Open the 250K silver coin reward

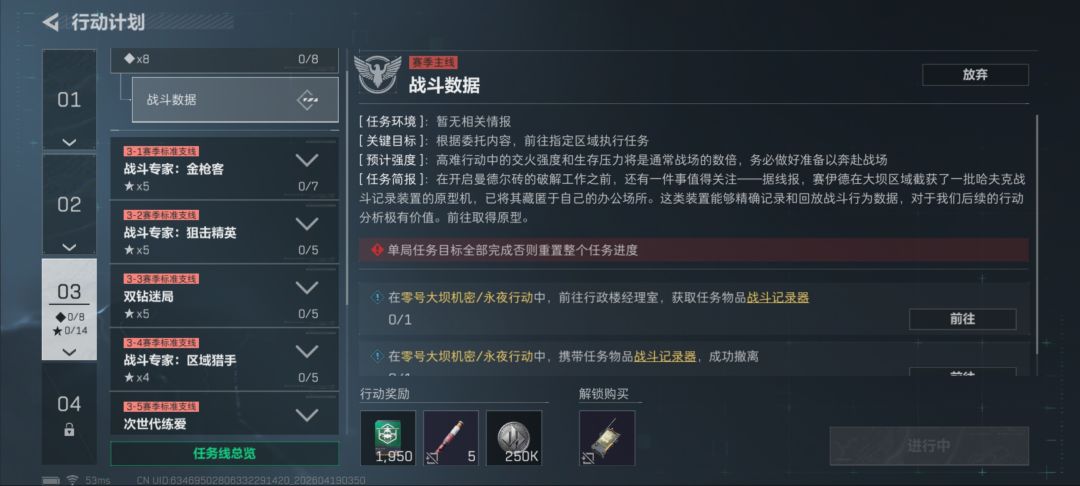tap(514, 438)
